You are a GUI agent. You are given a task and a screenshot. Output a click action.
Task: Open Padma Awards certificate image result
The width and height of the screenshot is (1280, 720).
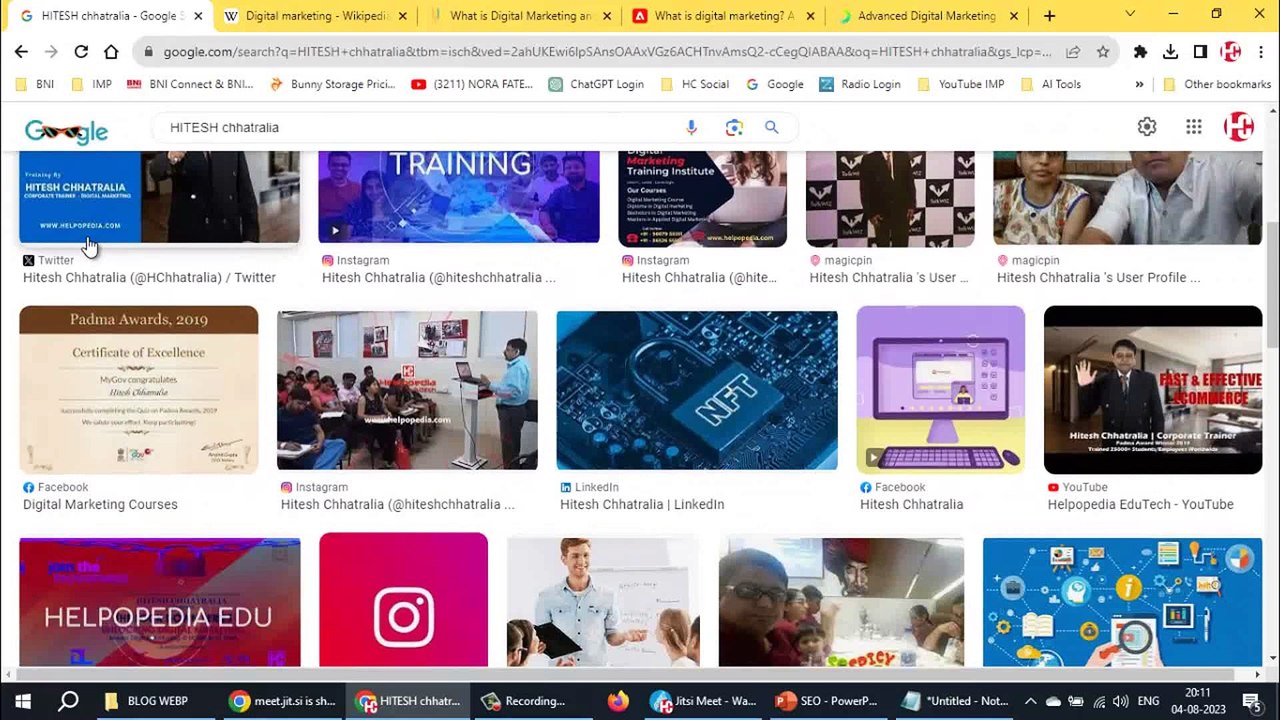139,389
